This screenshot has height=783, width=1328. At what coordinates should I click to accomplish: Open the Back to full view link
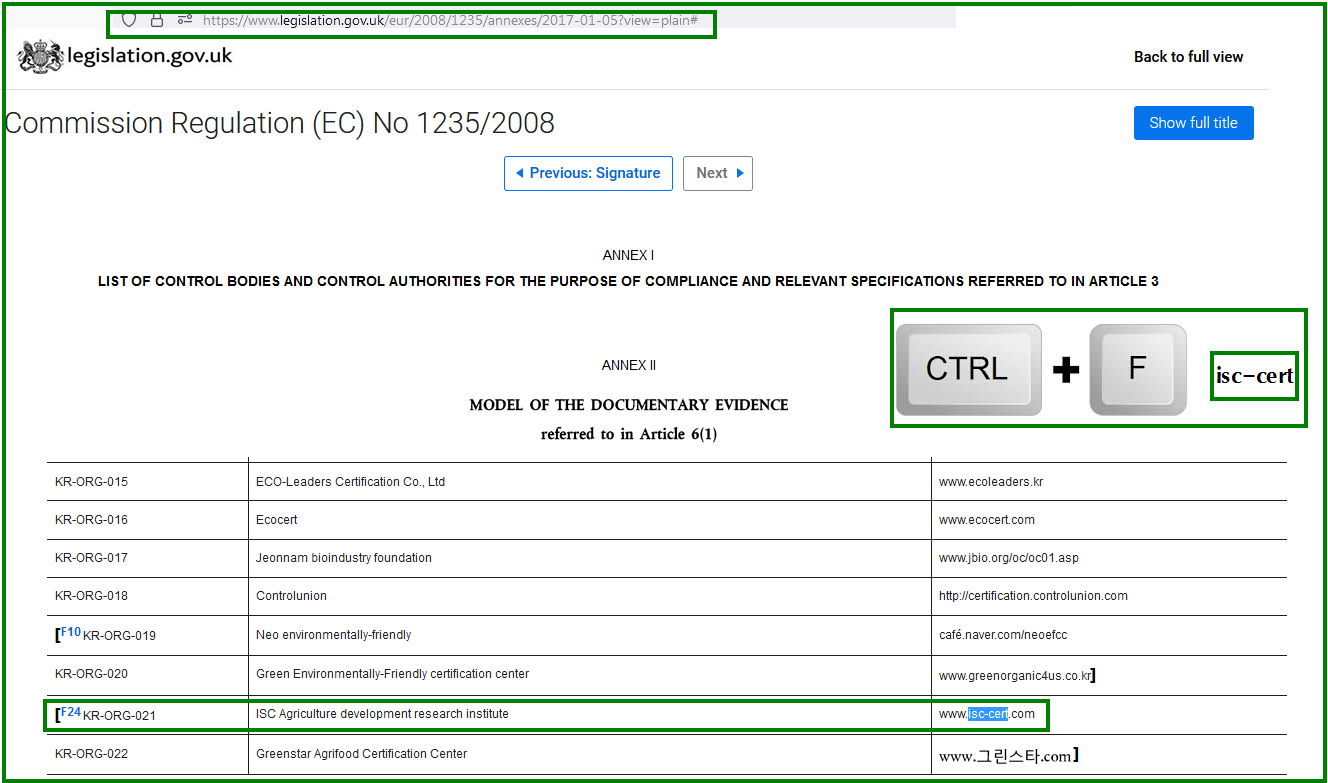[x=1188, y=57]
